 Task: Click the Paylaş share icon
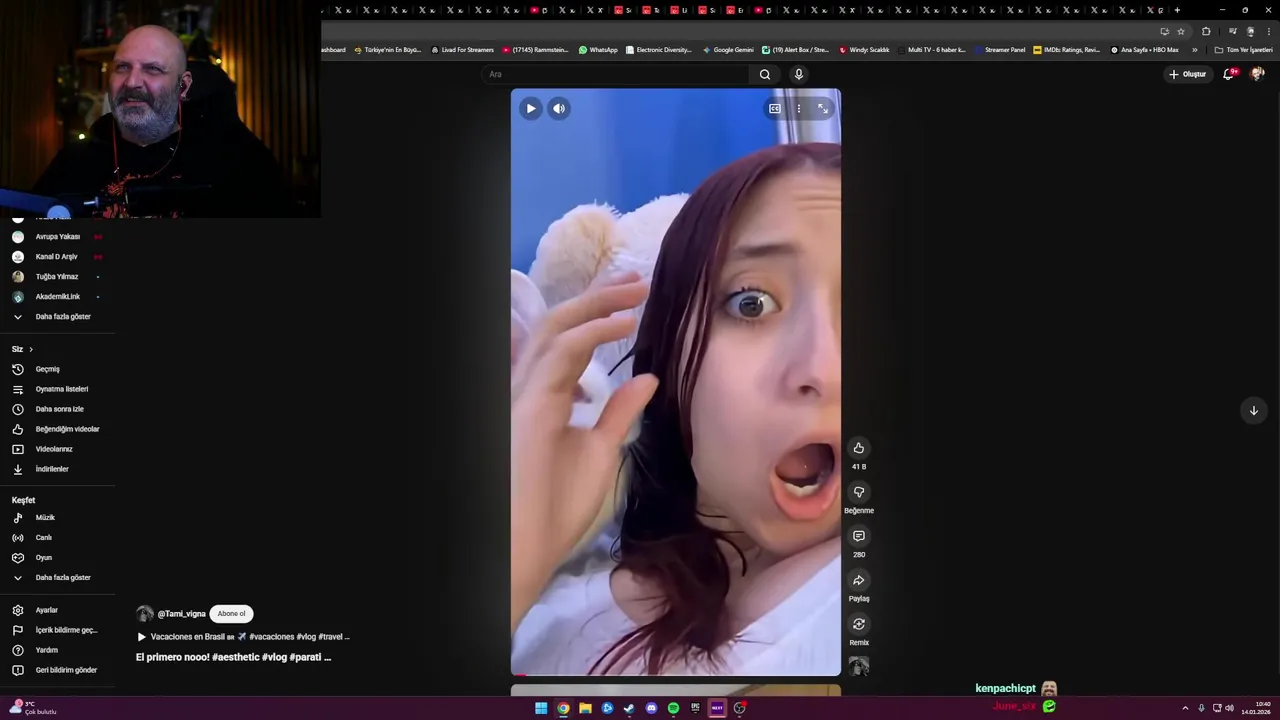(x=858, y=580)
